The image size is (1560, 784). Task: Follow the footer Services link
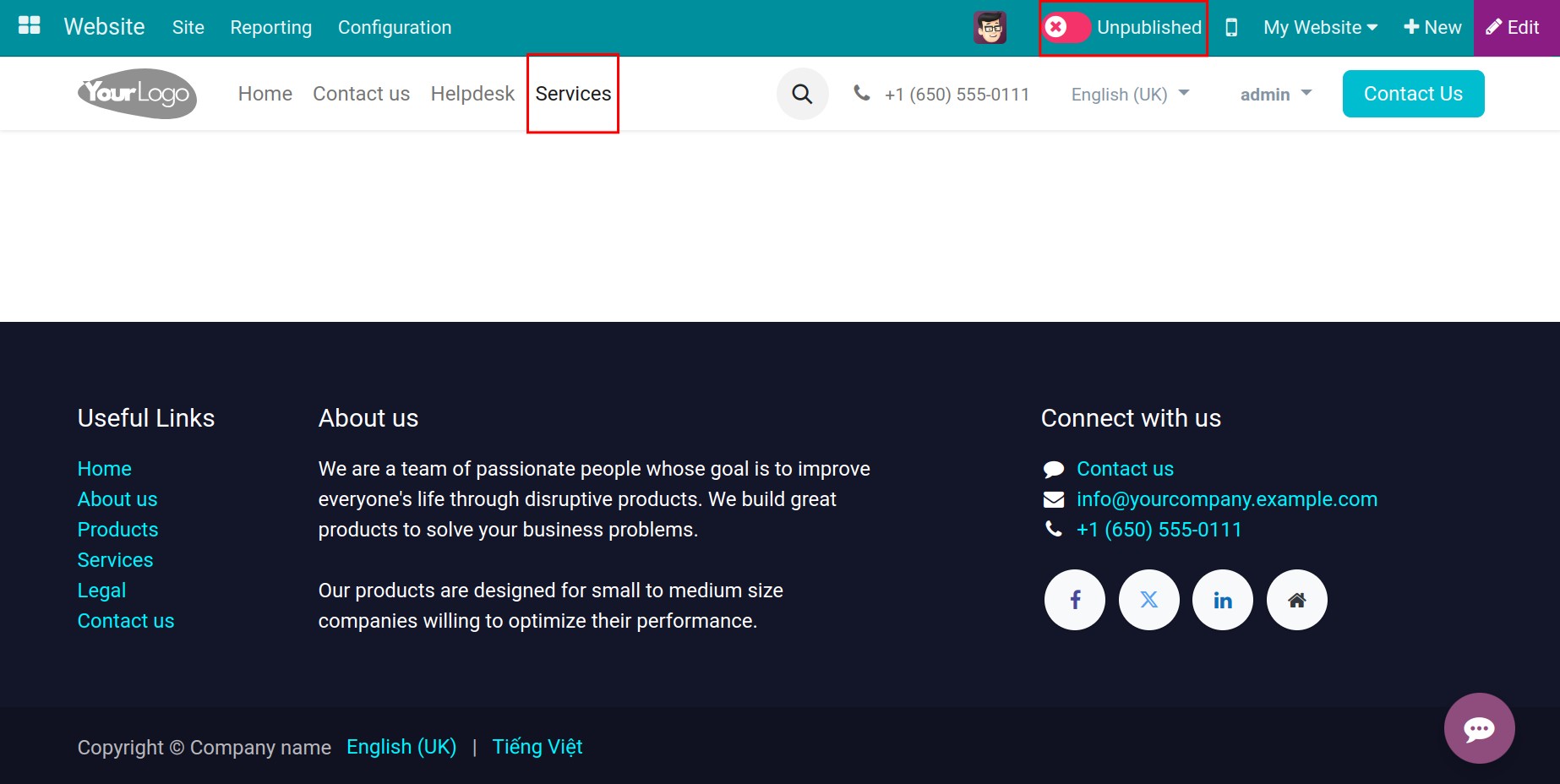pos(116,560)
